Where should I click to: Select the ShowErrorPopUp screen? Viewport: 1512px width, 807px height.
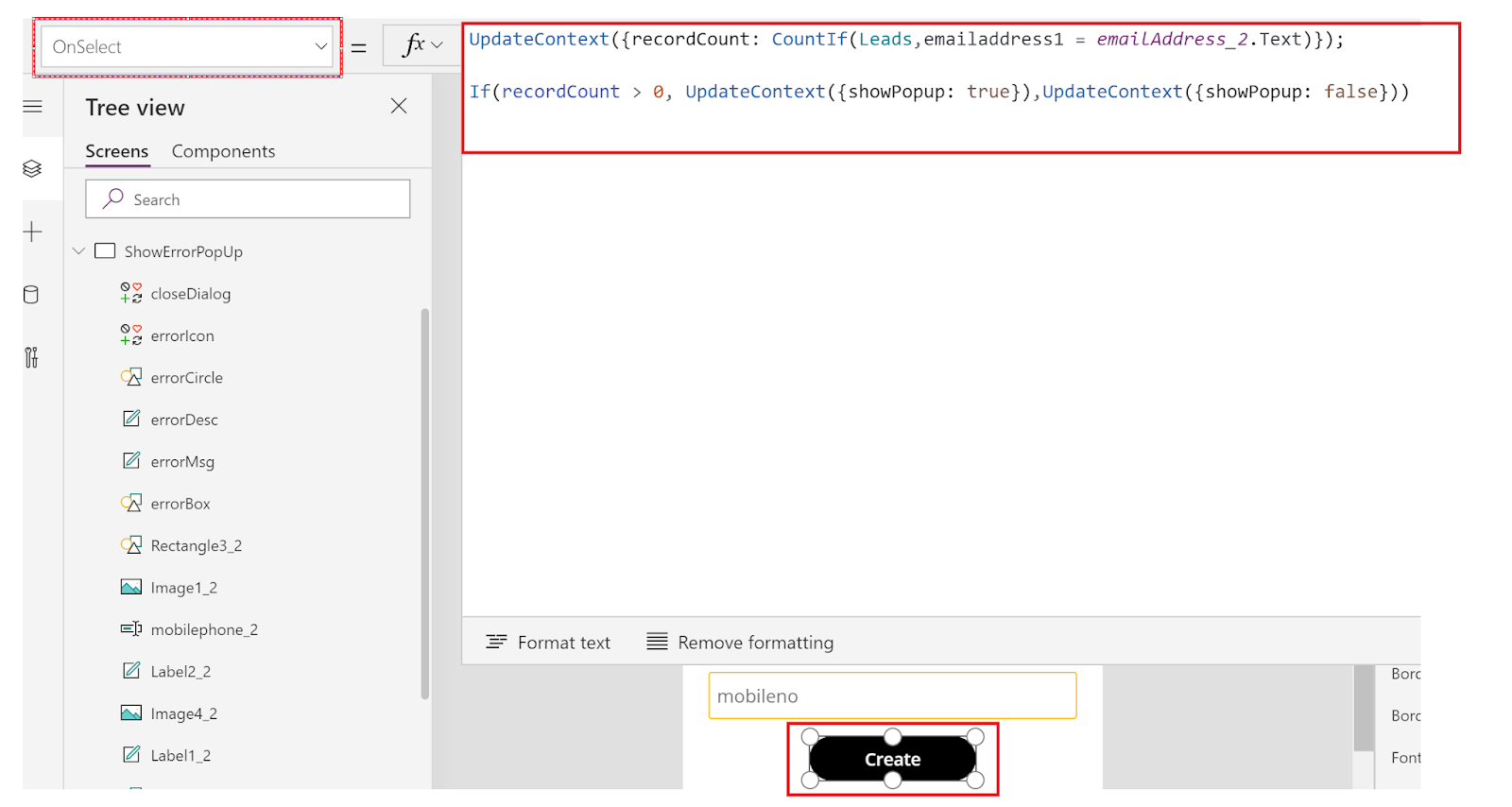183,251
